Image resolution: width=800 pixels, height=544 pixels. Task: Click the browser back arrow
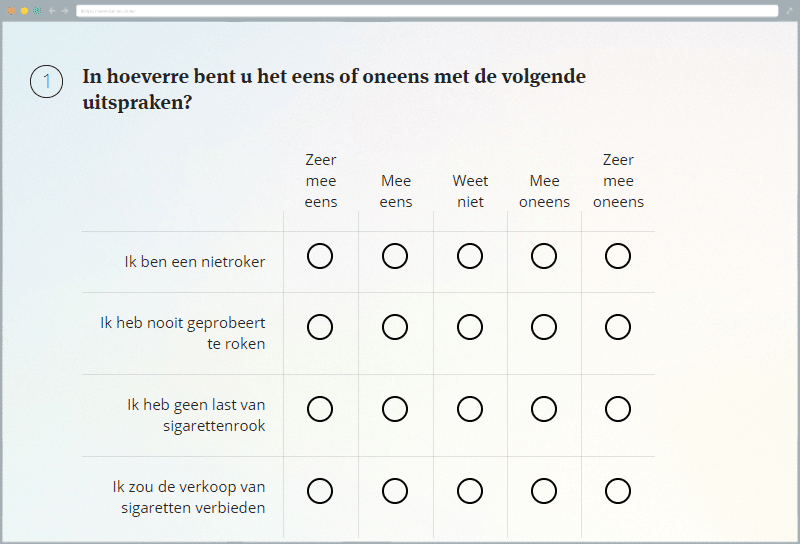pyautogui.click(x=52, y=11)
